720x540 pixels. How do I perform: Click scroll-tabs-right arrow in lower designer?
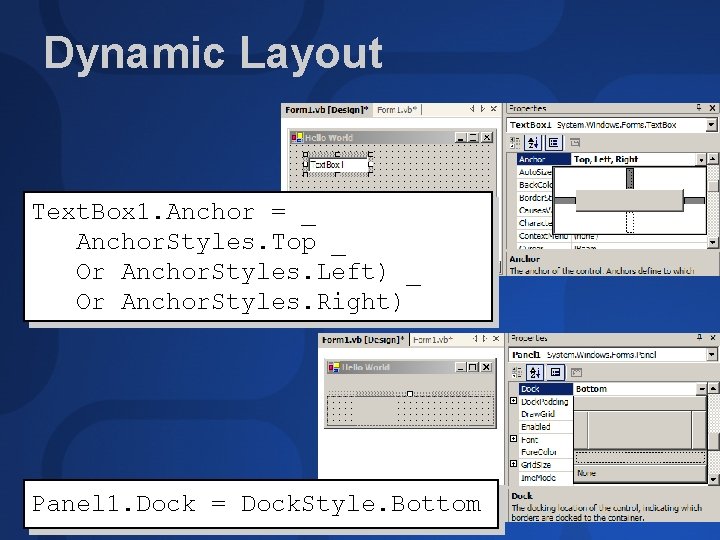(485, 338)
